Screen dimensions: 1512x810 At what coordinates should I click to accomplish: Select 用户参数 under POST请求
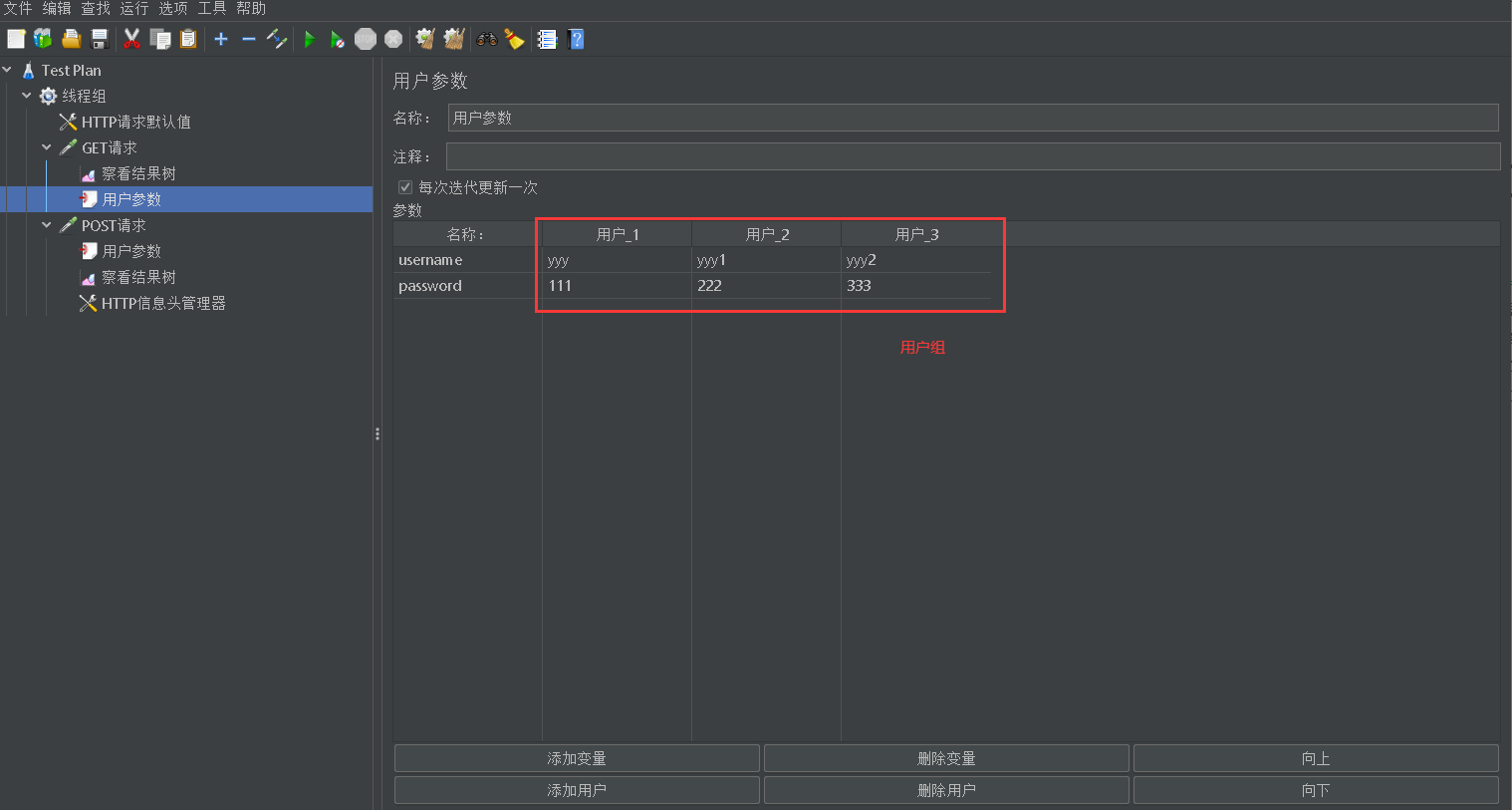point(131,251)
